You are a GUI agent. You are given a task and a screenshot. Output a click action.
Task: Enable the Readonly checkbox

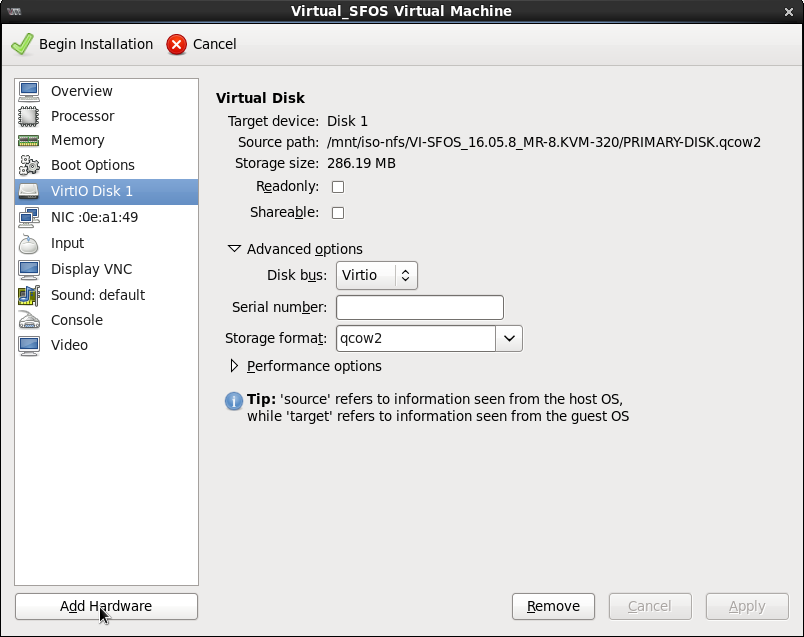338,187
